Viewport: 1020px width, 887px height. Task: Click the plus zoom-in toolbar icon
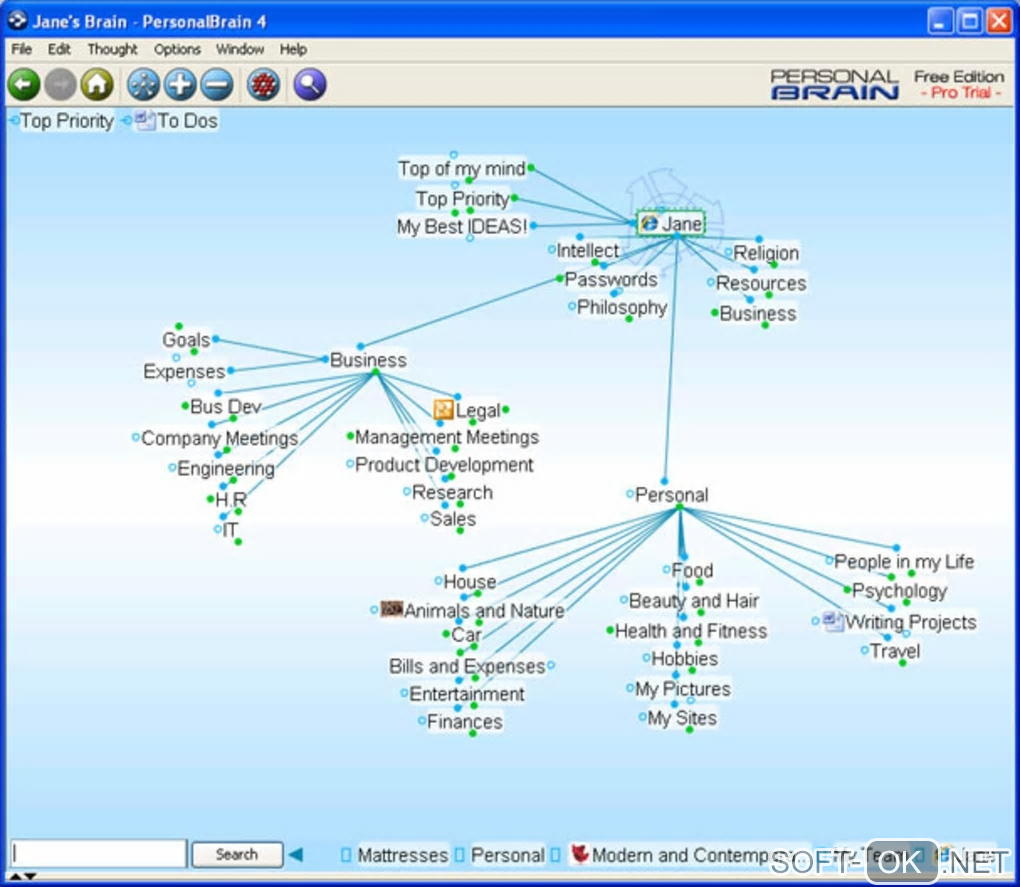click(180, 85)
